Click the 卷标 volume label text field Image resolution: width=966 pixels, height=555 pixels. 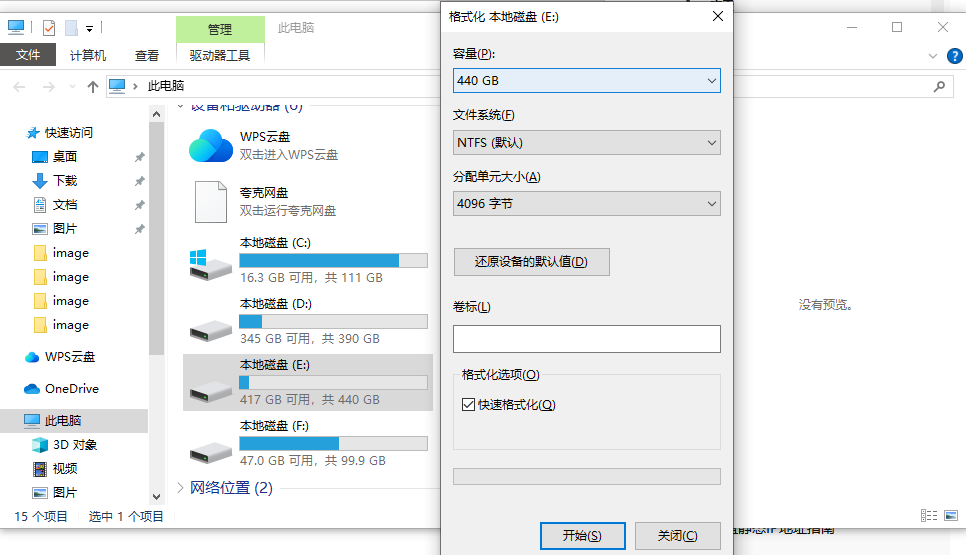point(586,339)
